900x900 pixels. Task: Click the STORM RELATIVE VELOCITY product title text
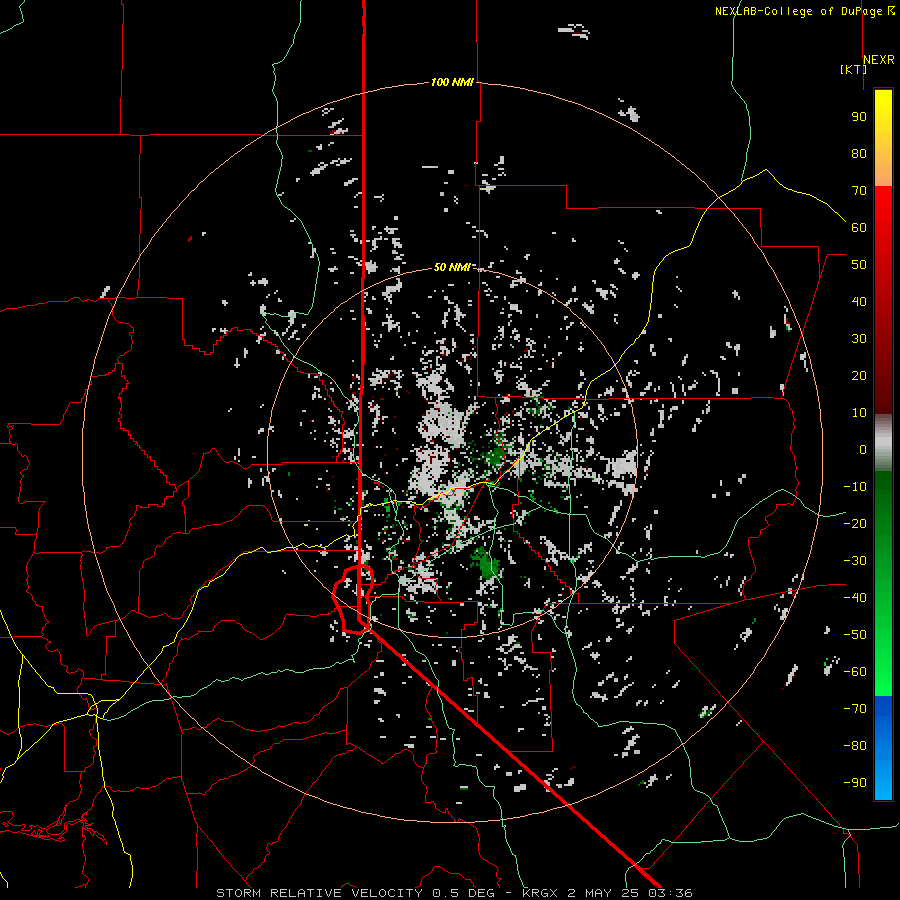point(319,893)
